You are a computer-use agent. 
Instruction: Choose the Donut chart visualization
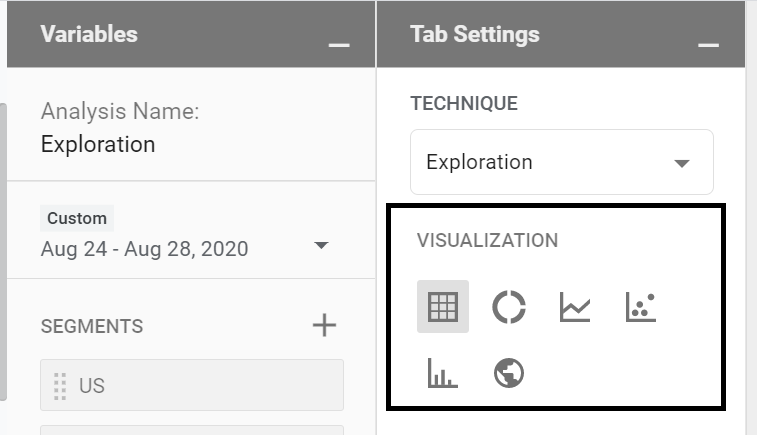509,307
